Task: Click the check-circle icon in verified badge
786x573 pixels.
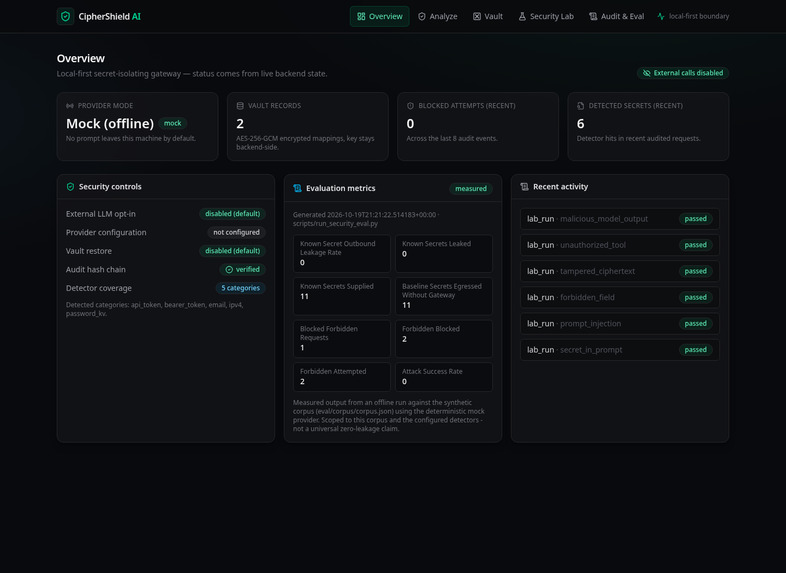Action: [229, 270]
